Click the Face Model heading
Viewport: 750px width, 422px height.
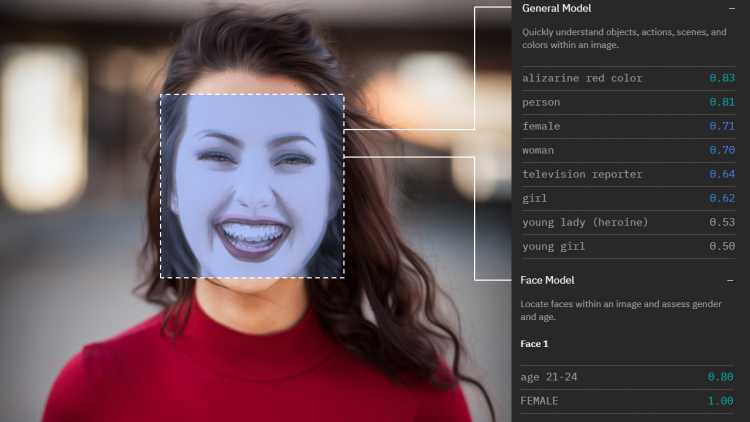[547, 280]
